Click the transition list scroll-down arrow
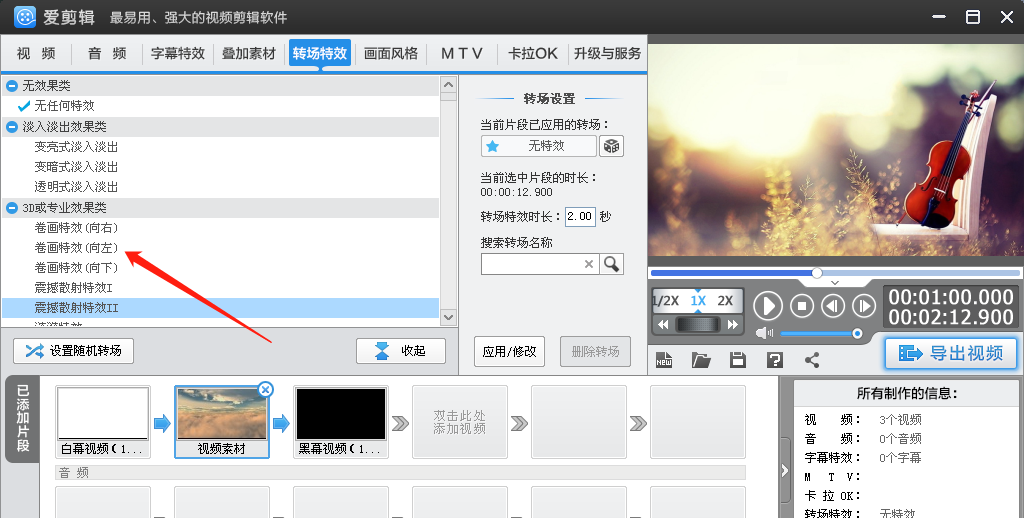Viewport: 1024px width, 518px height. (x=448, y=317)
